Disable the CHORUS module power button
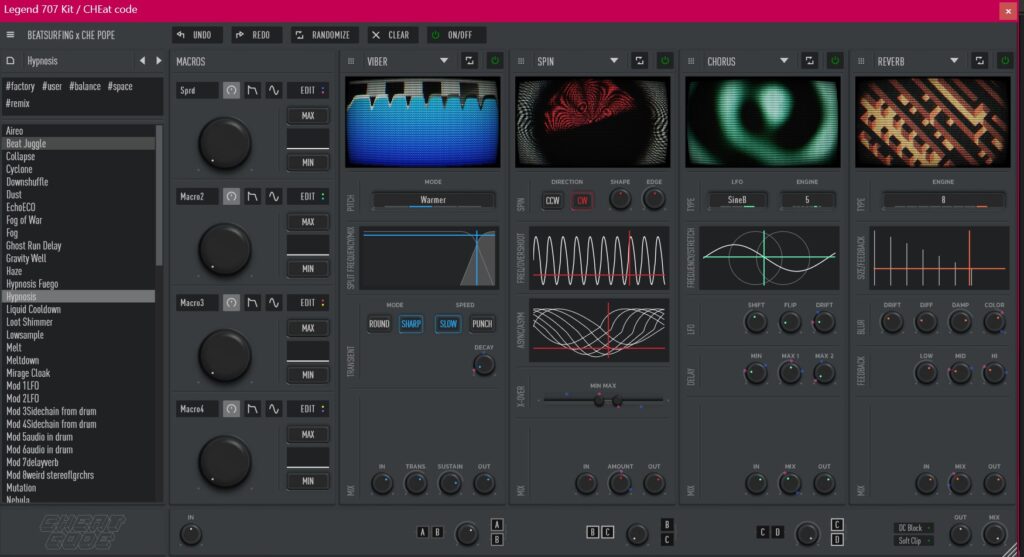1024x557 pixels. point(835,61)
